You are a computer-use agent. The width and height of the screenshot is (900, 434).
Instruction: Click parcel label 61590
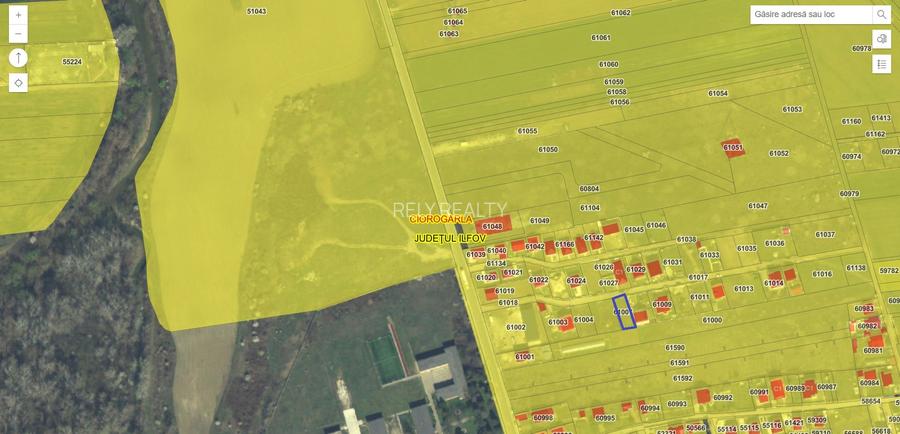coord(675,347)
